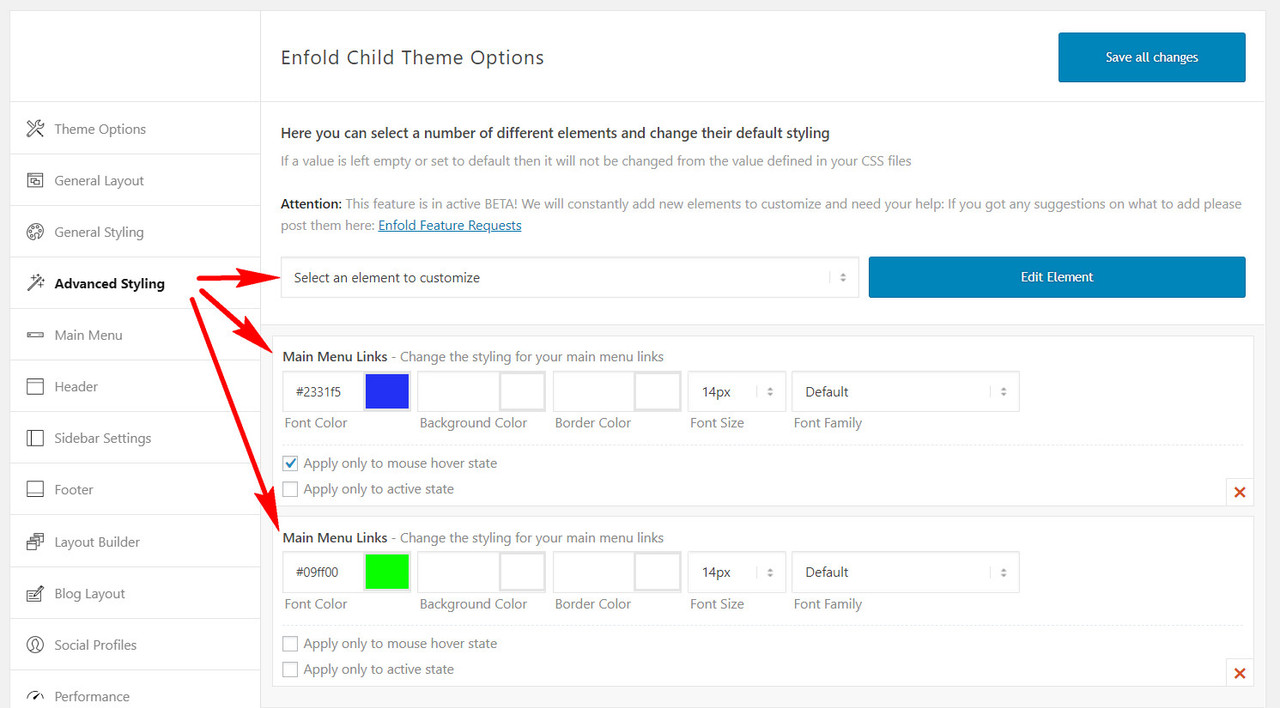Open the Theme Options tab

(135, 128)
